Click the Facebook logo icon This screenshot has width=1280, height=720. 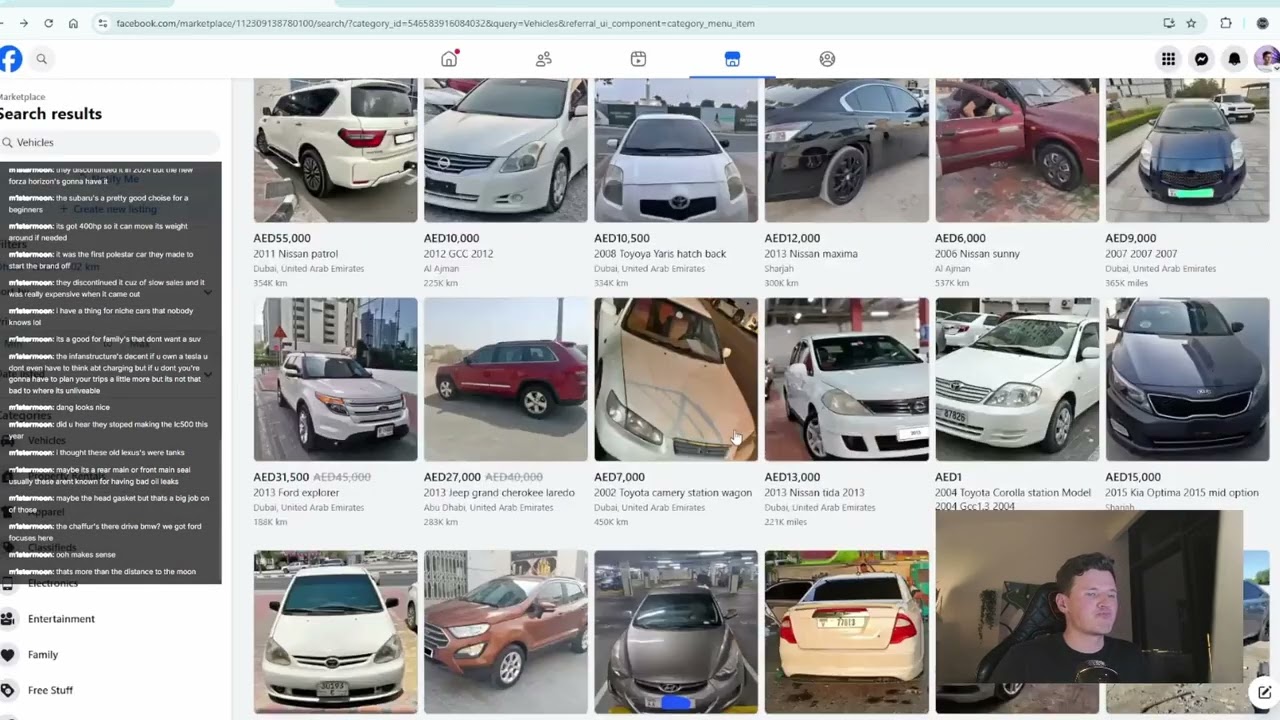pos(10,59)
